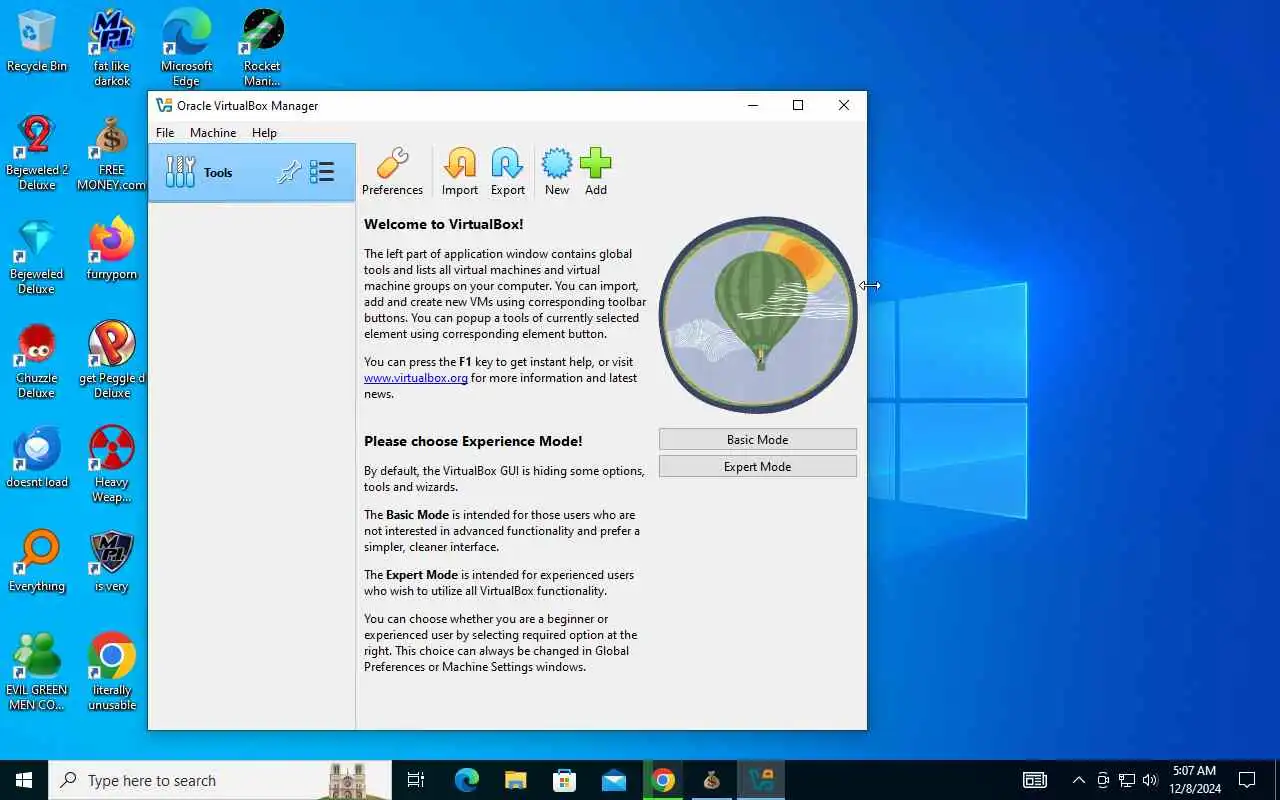1280x800 pixels.
Task: Select the EVIL GREEN MEN desktop shortcut
Action: pyautogui.click(x=37, y=673)
